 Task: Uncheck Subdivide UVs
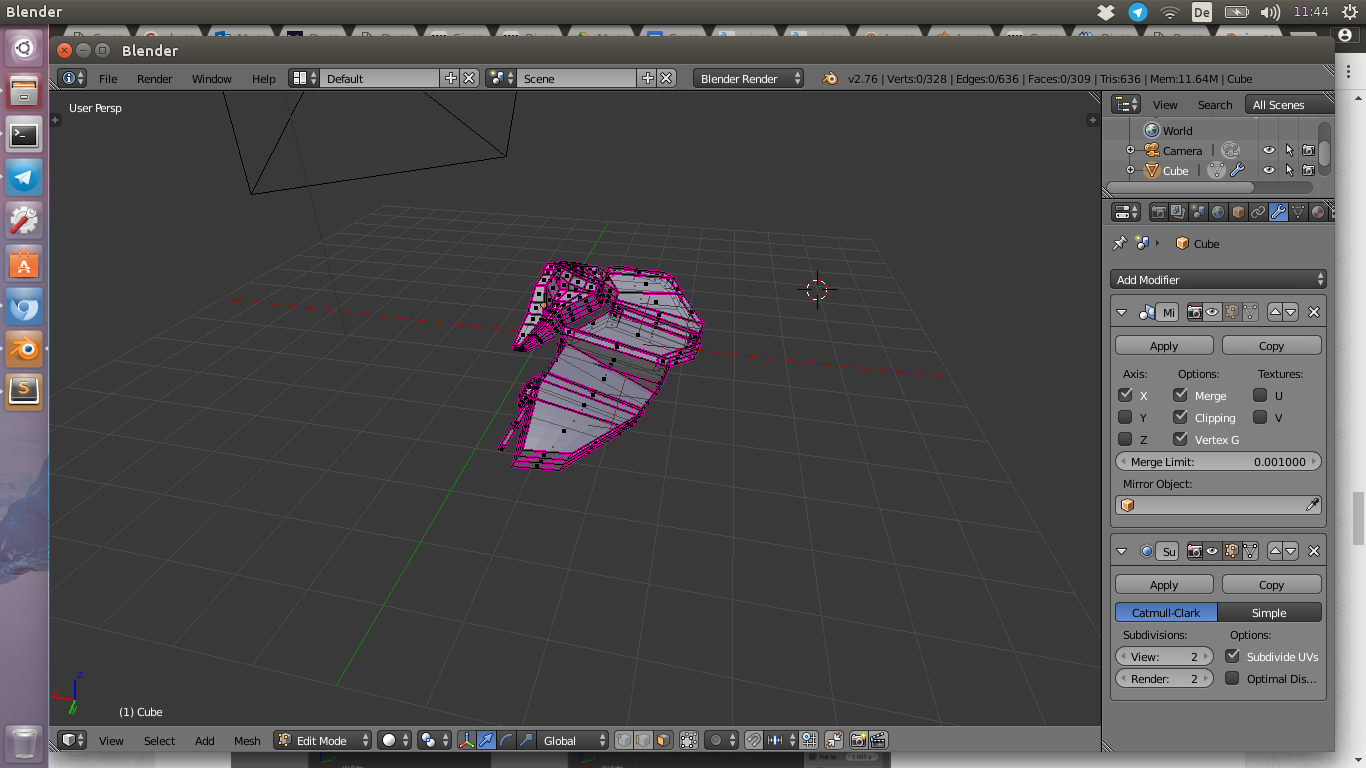(1232, 656)
